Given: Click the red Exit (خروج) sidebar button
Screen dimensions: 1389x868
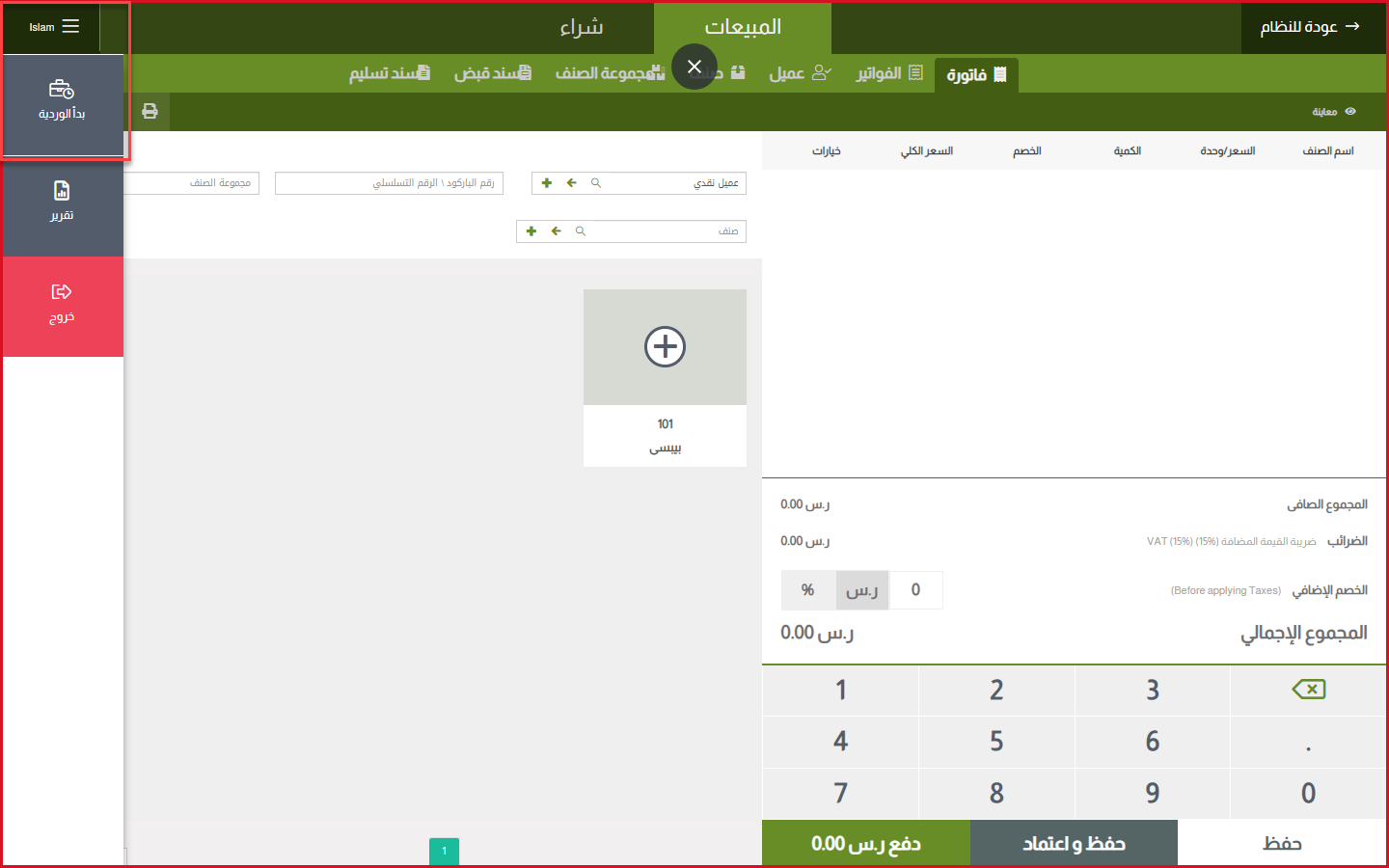Looking at the screenshot, I should click(63, 304).
